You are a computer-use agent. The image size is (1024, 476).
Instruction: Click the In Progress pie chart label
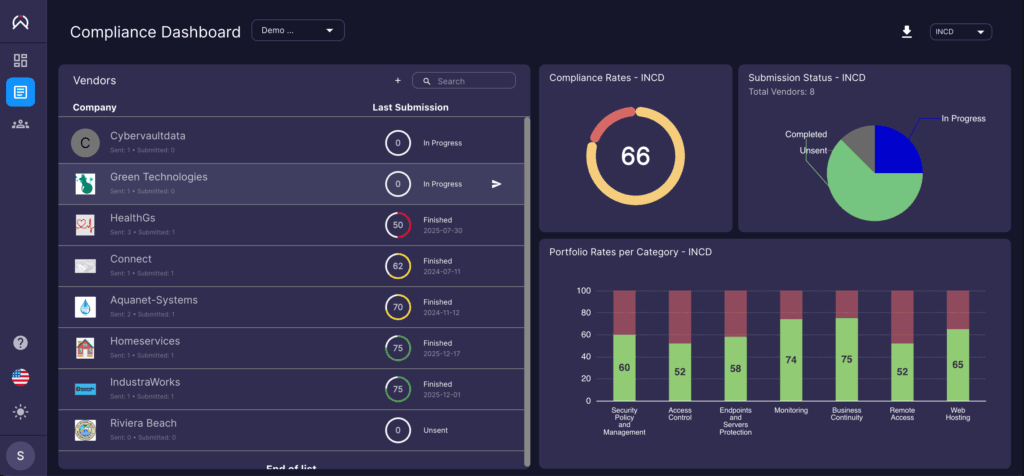[963, 119]
